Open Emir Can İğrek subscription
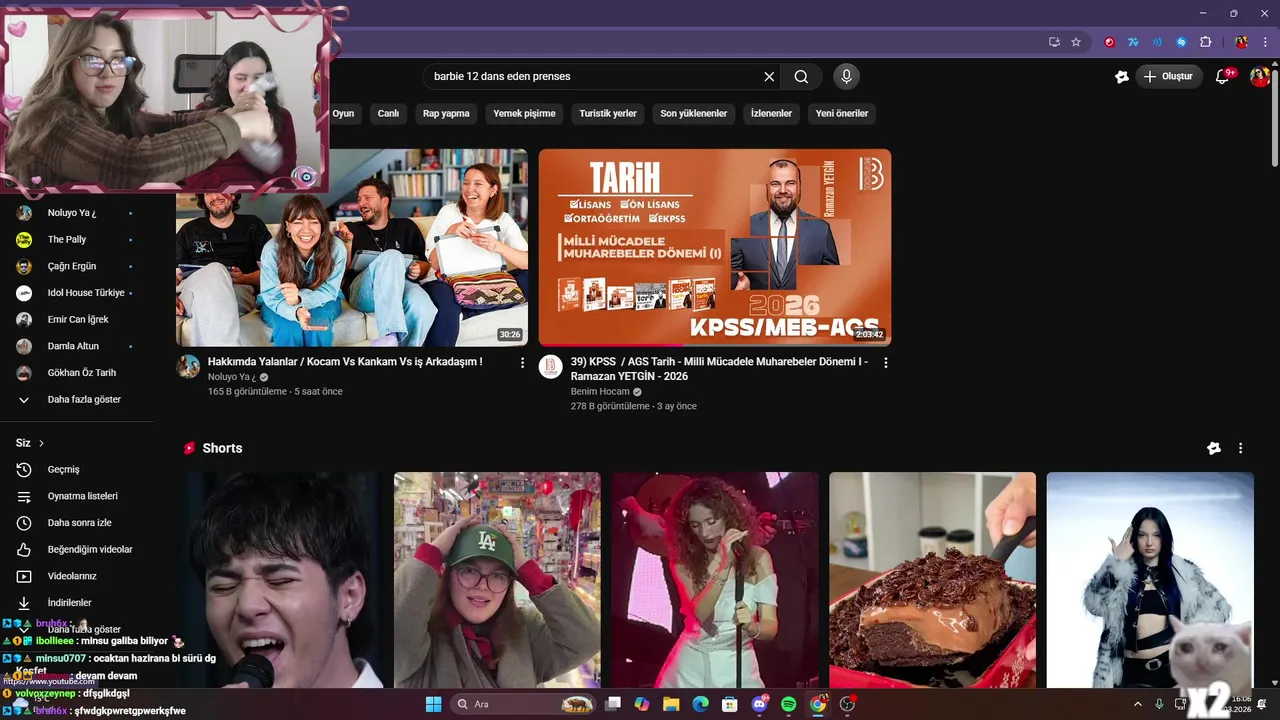This screenshot has width=1280, height=720. (76, 319)
